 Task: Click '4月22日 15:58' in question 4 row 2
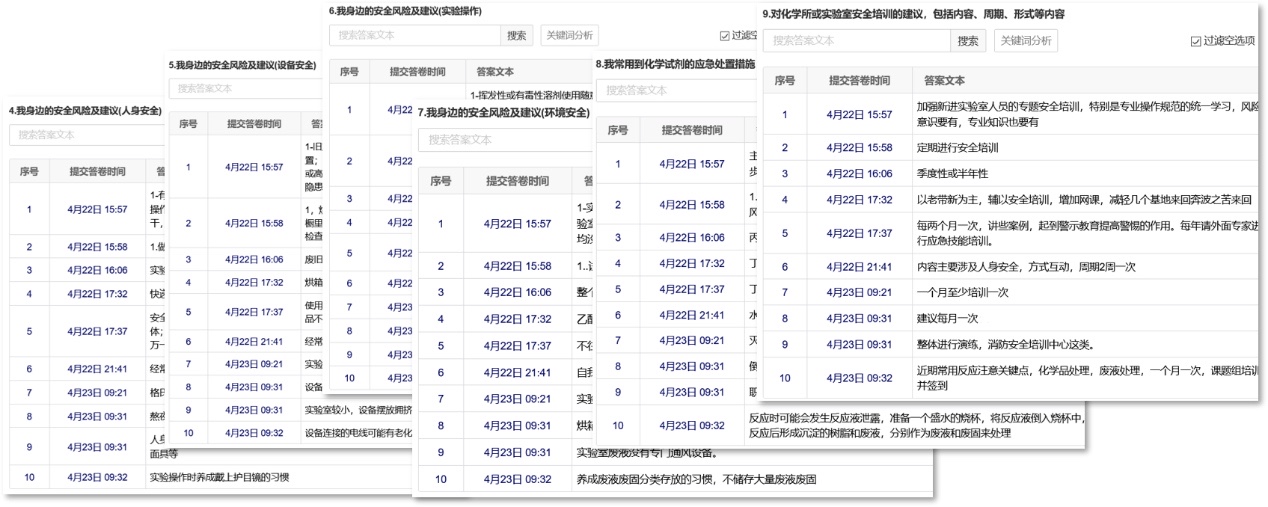(x=97, y=245)
